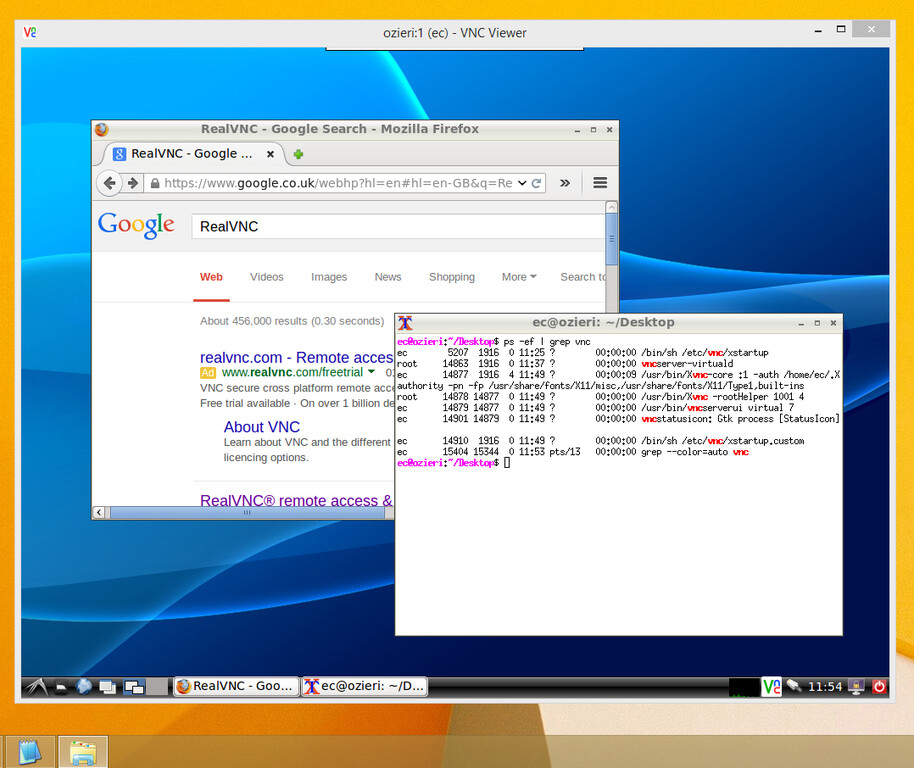
Task: Select the RealVNC - Google Firefox tab
Action: point(188,155)
